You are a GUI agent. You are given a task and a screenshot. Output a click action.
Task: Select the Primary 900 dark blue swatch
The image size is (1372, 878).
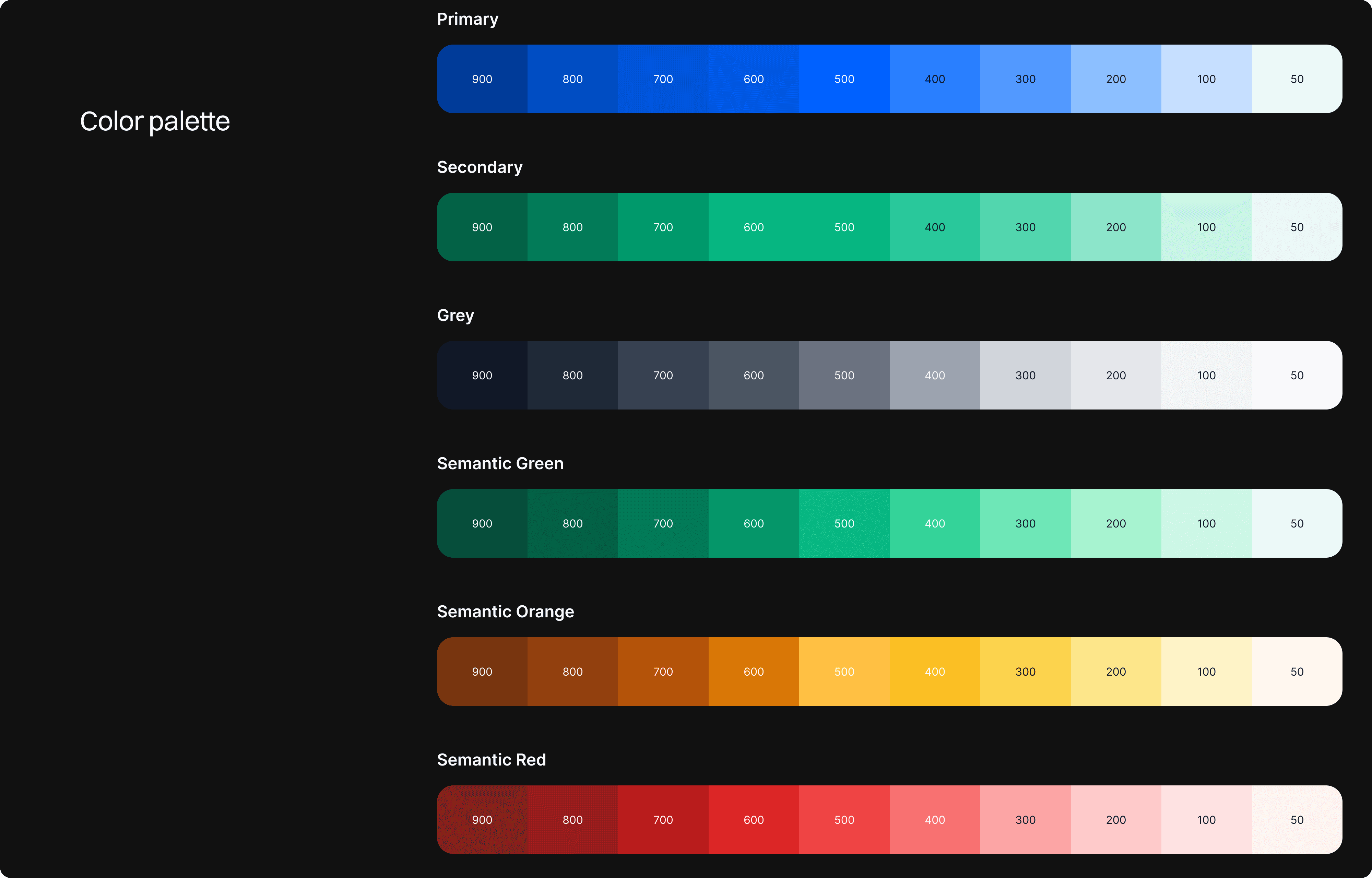coord(482,79)
